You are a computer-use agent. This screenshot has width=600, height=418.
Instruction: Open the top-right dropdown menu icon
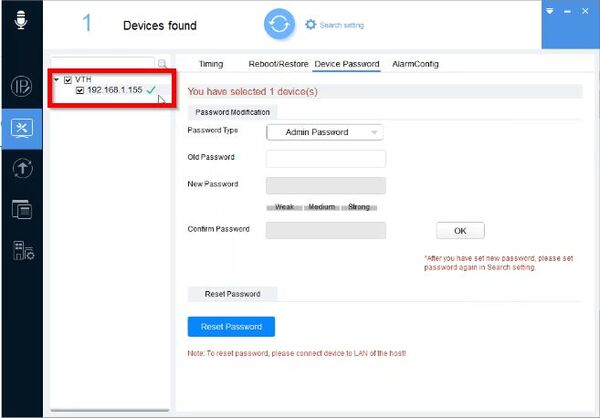pos(549,11)
